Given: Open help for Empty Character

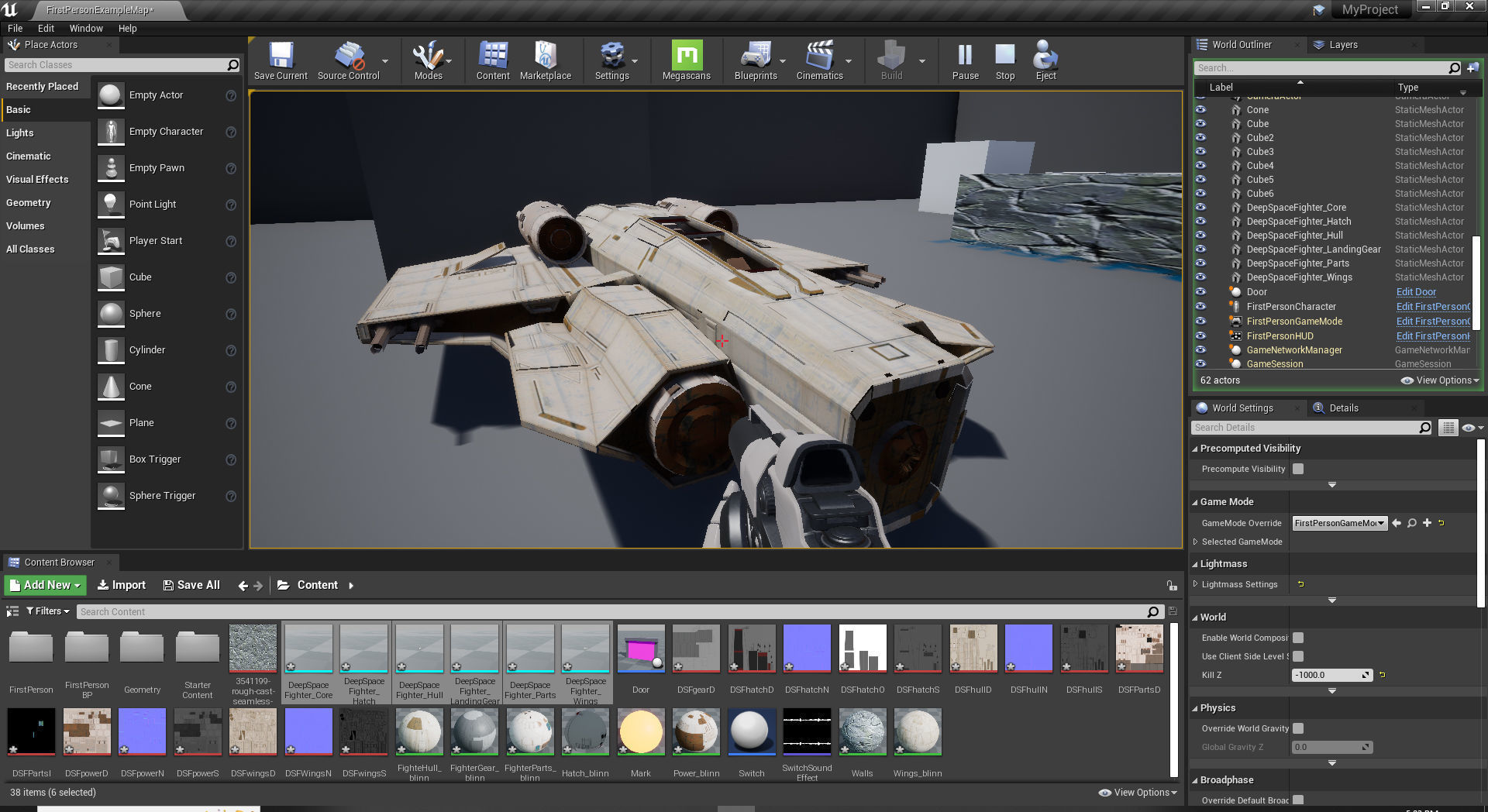Looking at the screenshot, I should pos(231,132).
